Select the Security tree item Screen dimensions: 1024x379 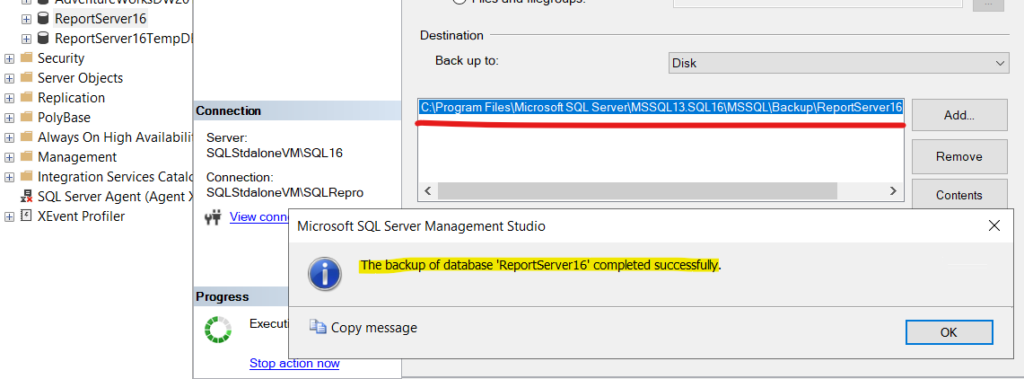pyautogui.click(x=61, y=58)
